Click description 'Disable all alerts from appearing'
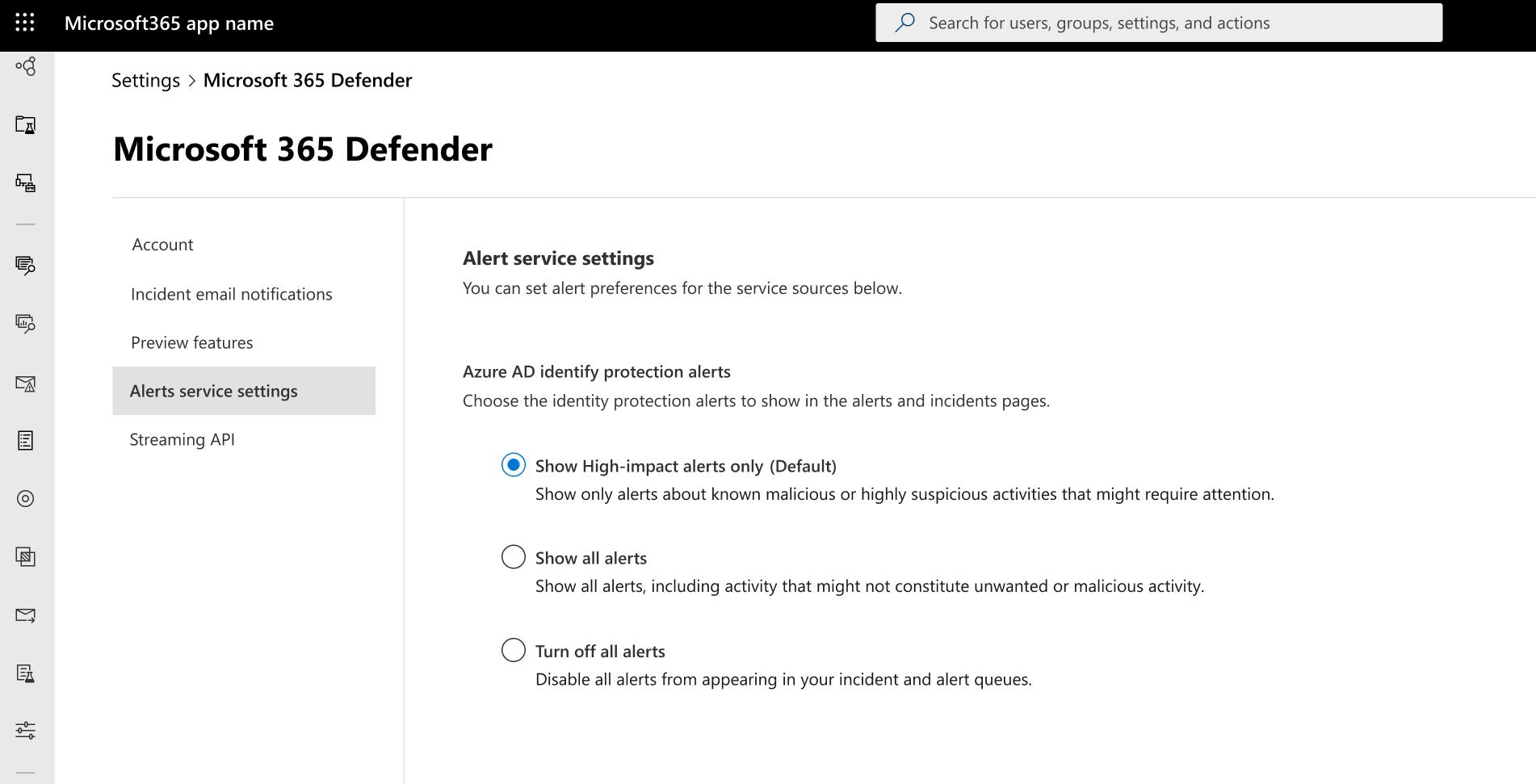1536x784 pixels. (x=783, y=679)
